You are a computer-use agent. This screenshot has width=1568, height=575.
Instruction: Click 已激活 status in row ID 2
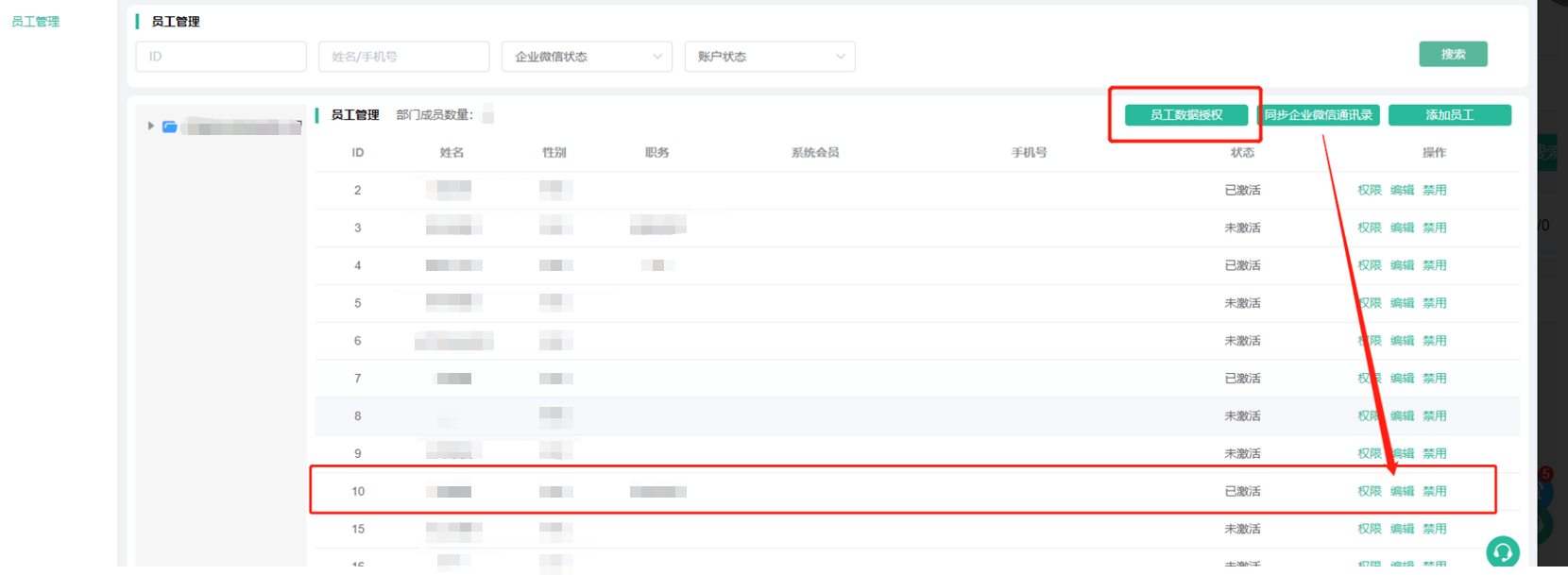pyautogui.click(x=1243, y=190)
